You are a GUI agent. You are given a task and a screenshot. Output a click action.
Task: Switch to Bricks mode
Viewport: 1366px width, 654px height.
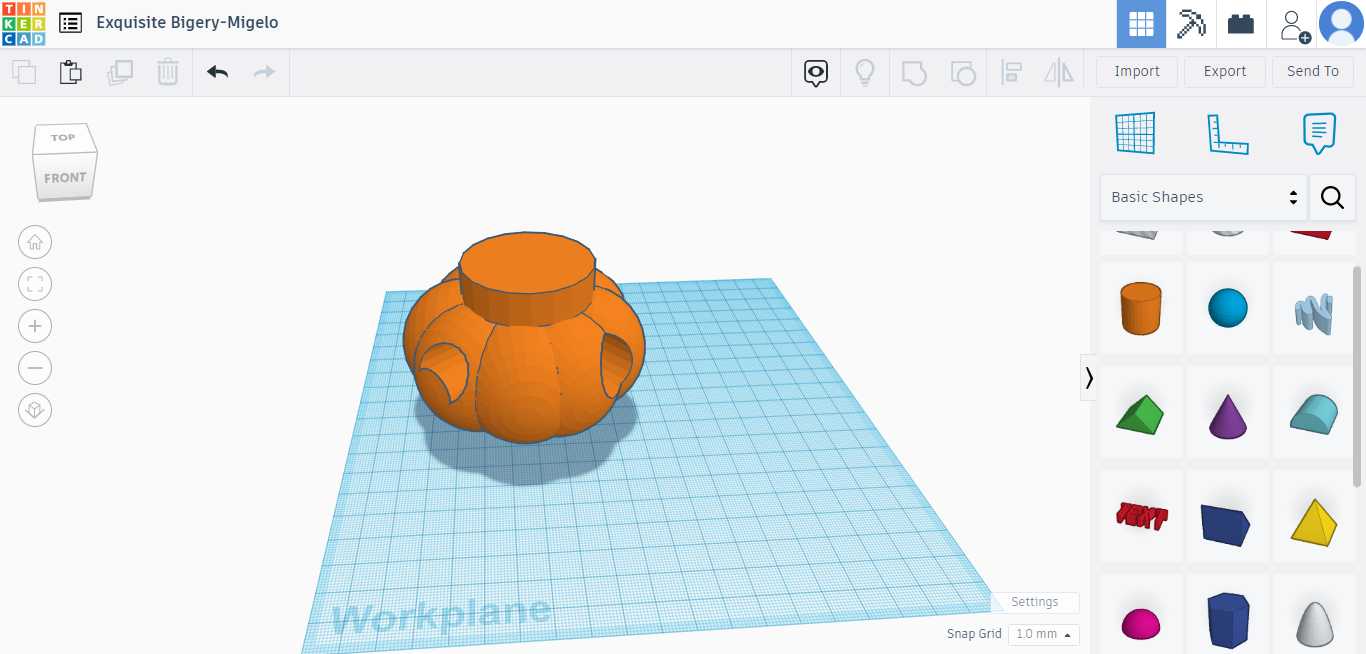(1241, 24)
